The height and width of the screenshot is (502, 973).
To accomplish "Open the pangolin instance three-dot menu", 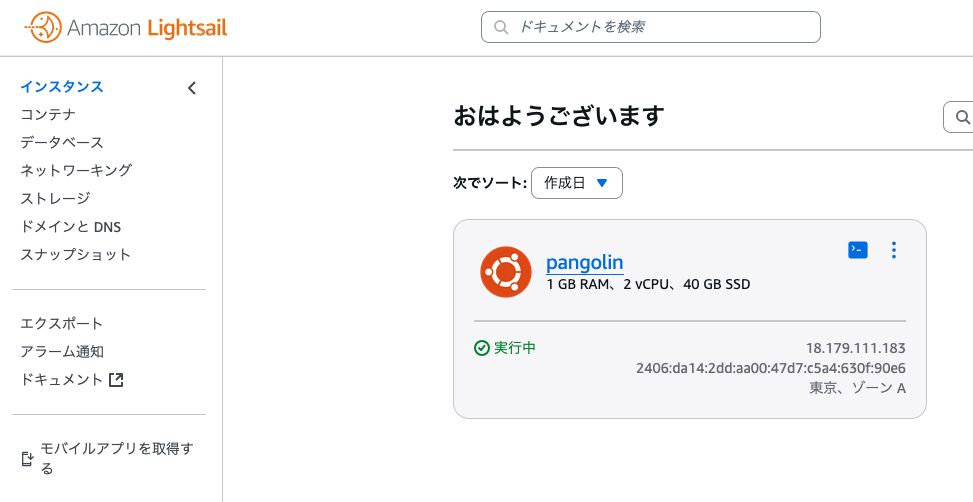I will 894,250.
